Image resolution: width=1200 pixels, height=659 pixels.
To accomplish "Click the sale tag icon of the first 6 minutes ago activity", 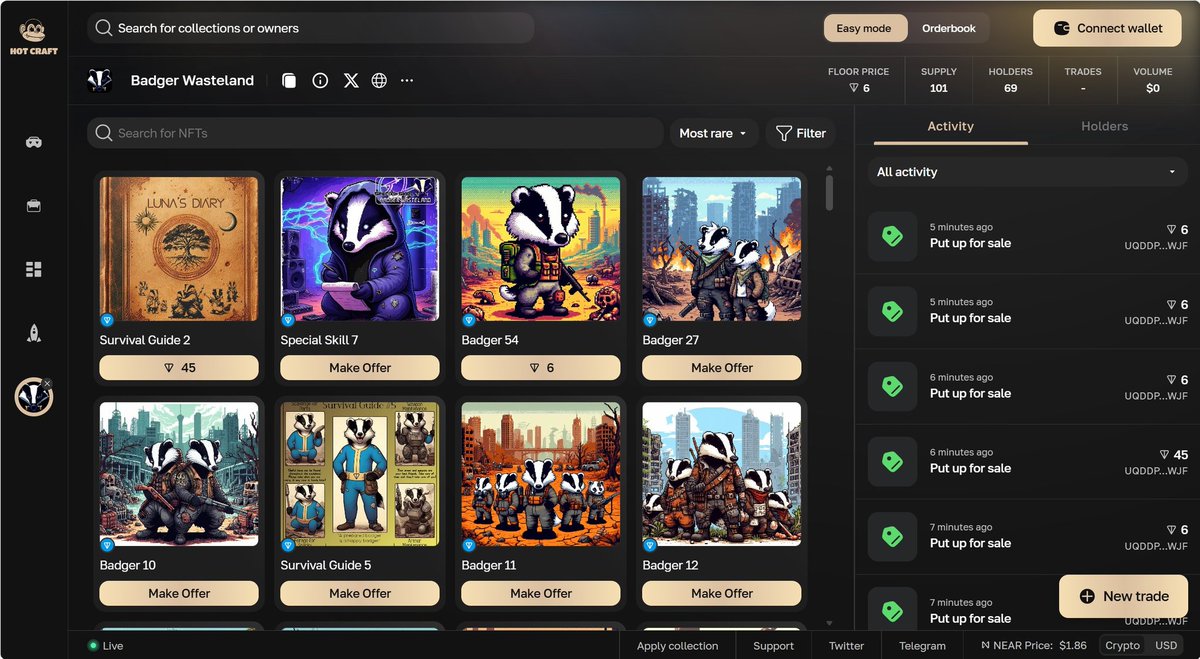I will (892, 387).
